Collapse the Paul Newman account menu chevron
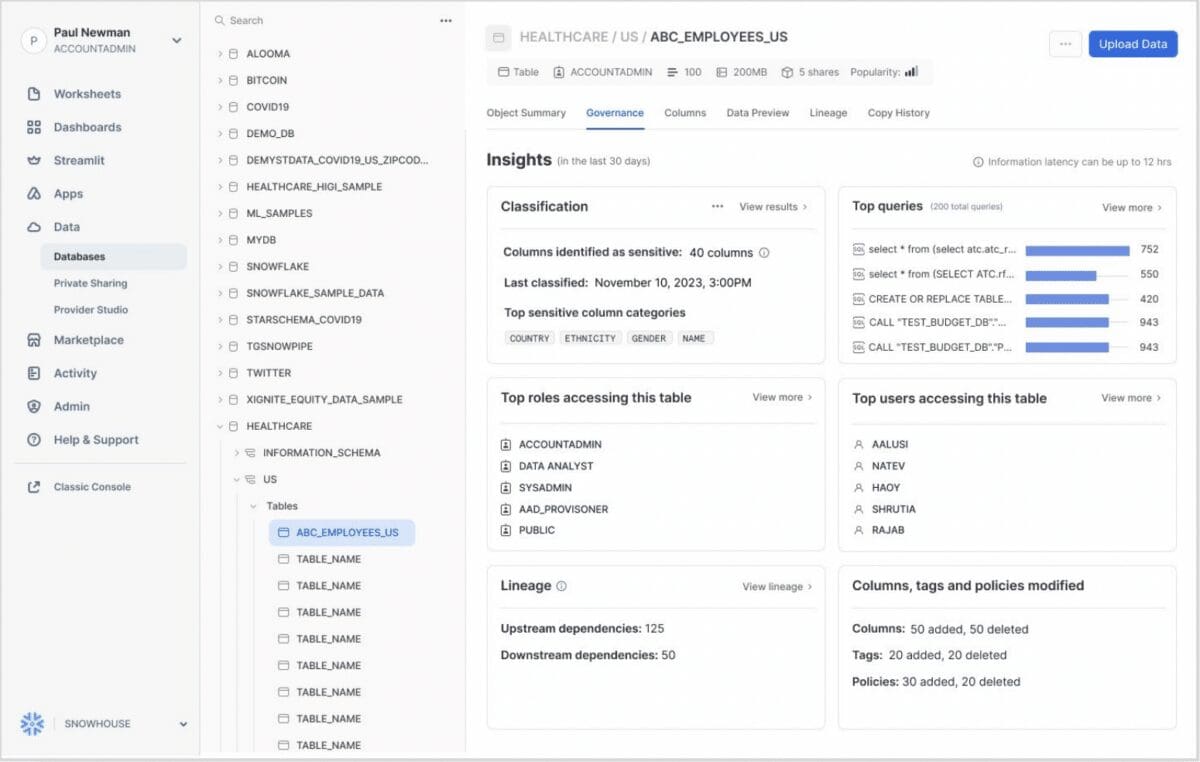This screenshot has width=1200, height=762. 176,40
